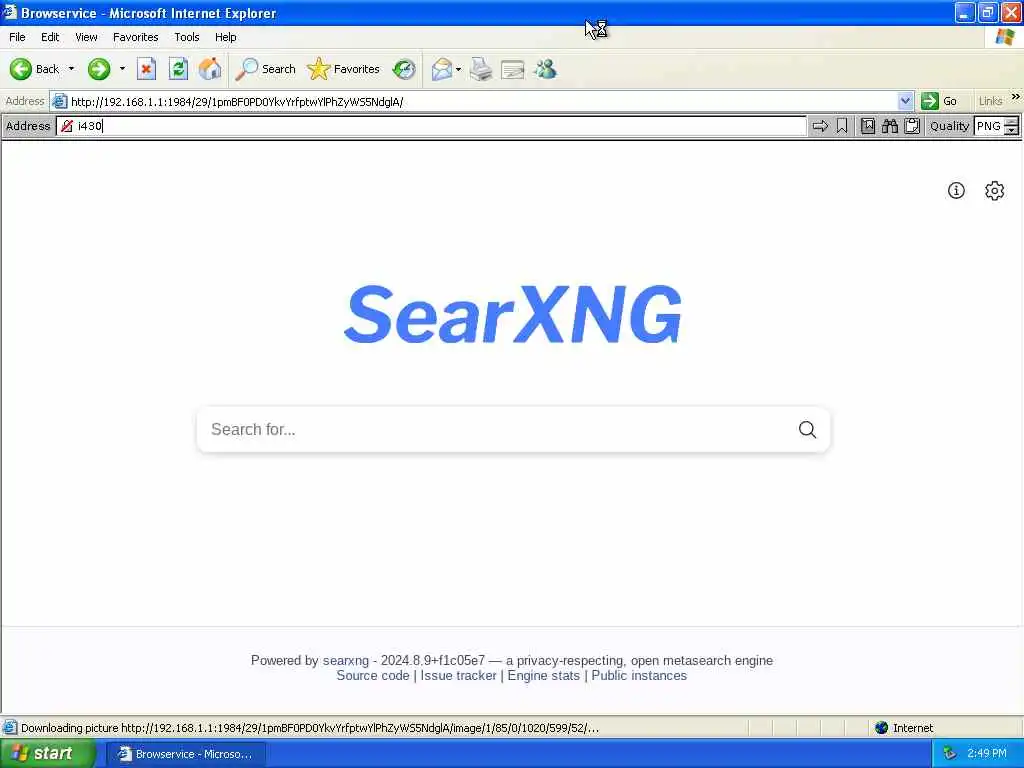
Task: Open the Favorites menu
Action: click(135, 37)
